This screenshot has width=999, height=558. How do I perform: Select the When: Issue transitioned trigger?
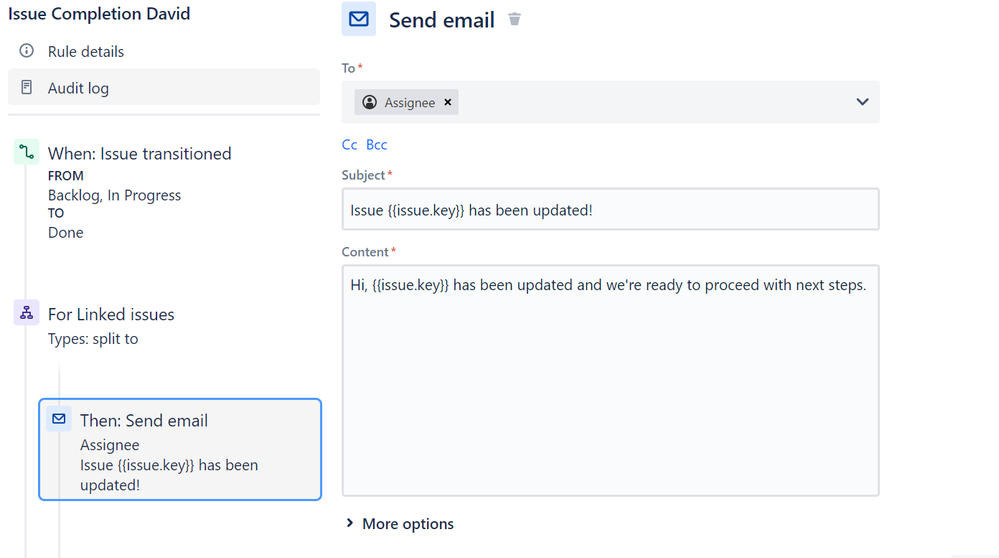(x=139, y=154)
